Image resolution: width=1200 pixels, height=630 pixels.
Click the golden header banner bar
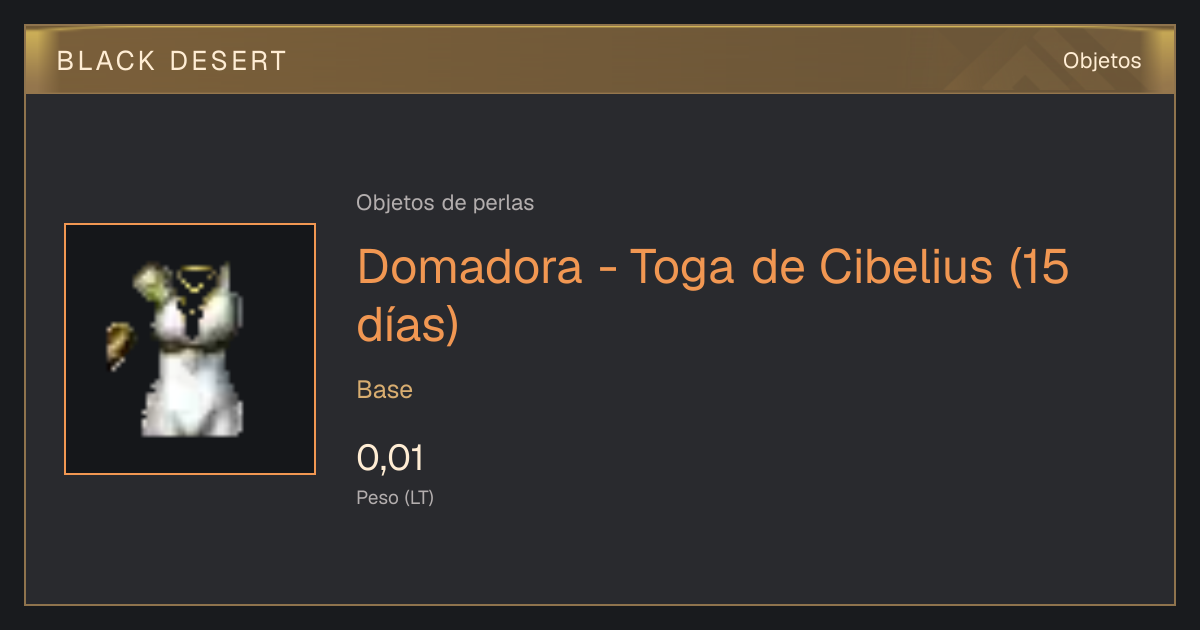coord(600,60)
